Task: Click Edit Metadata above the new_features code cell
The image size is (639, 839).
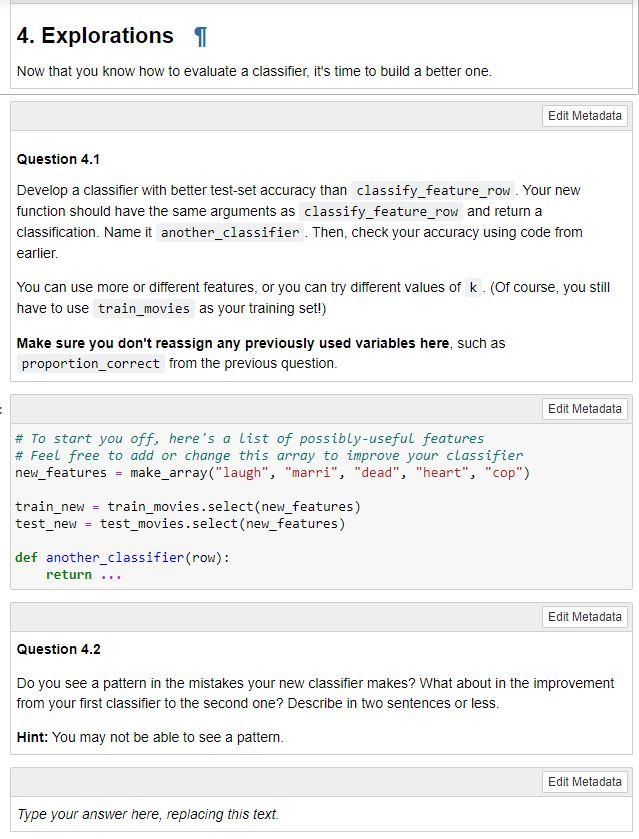Action: coord(584,409)
